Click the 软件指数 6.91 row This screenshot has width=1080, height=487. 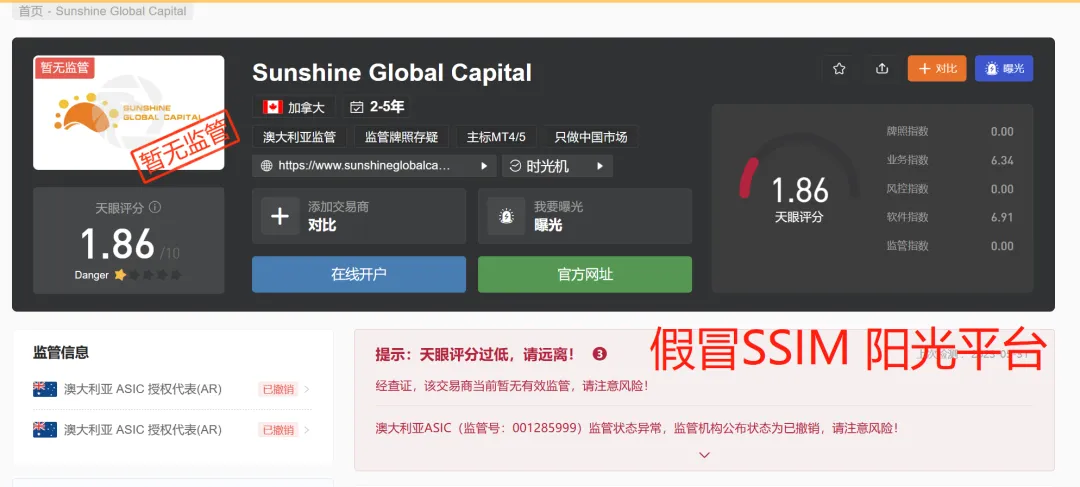pyautogui.click(x=950, y=218)
